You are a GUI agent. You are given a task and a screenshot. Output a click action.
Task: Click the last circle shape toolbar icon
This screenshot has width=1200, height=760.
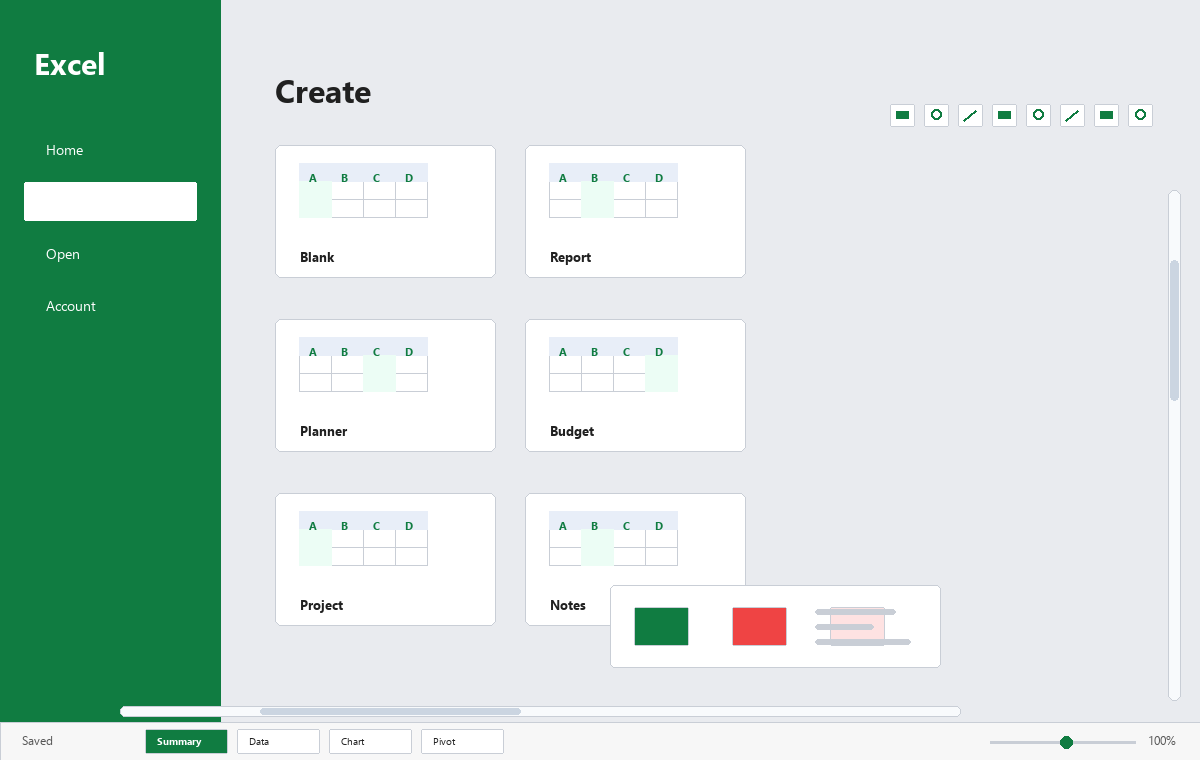click(1141, 115)
